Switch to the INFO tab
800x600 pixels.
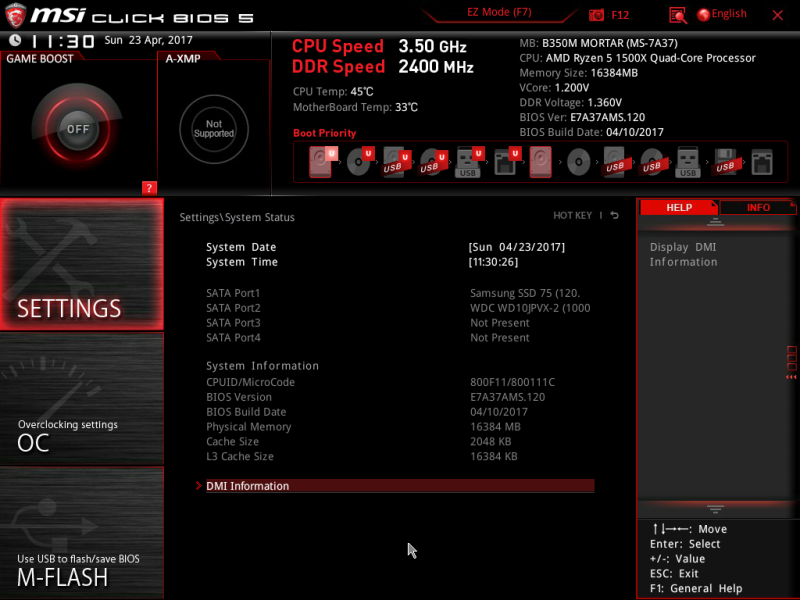[x=758, y=208]
